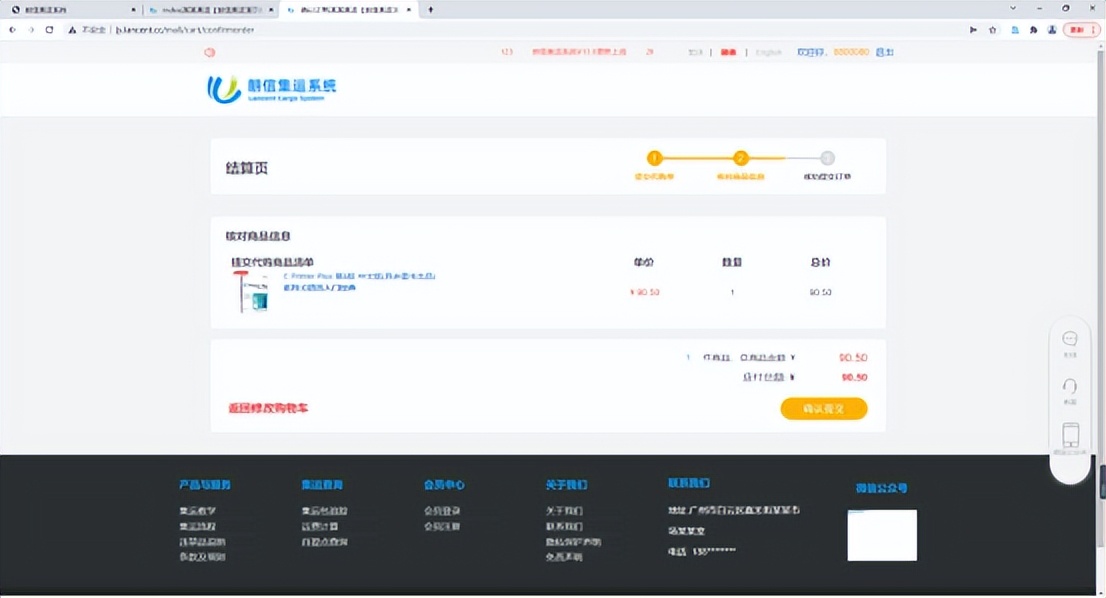1106x598 pixels.
Task: Click the red 返回修改购物车 link
Action: click(268, 408)
